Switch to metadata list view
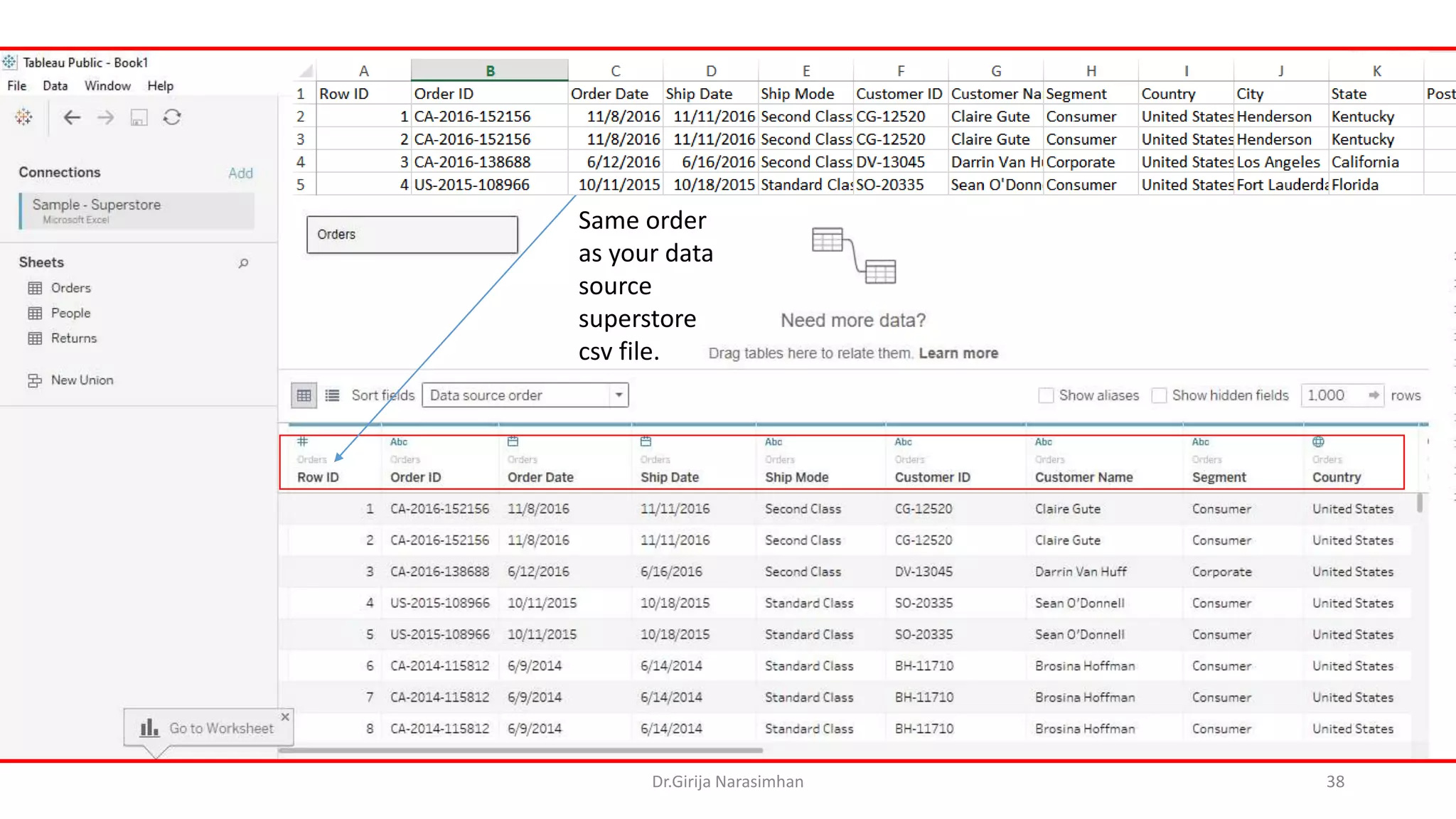Viewport: 1456px width, 819px height. 332,395
